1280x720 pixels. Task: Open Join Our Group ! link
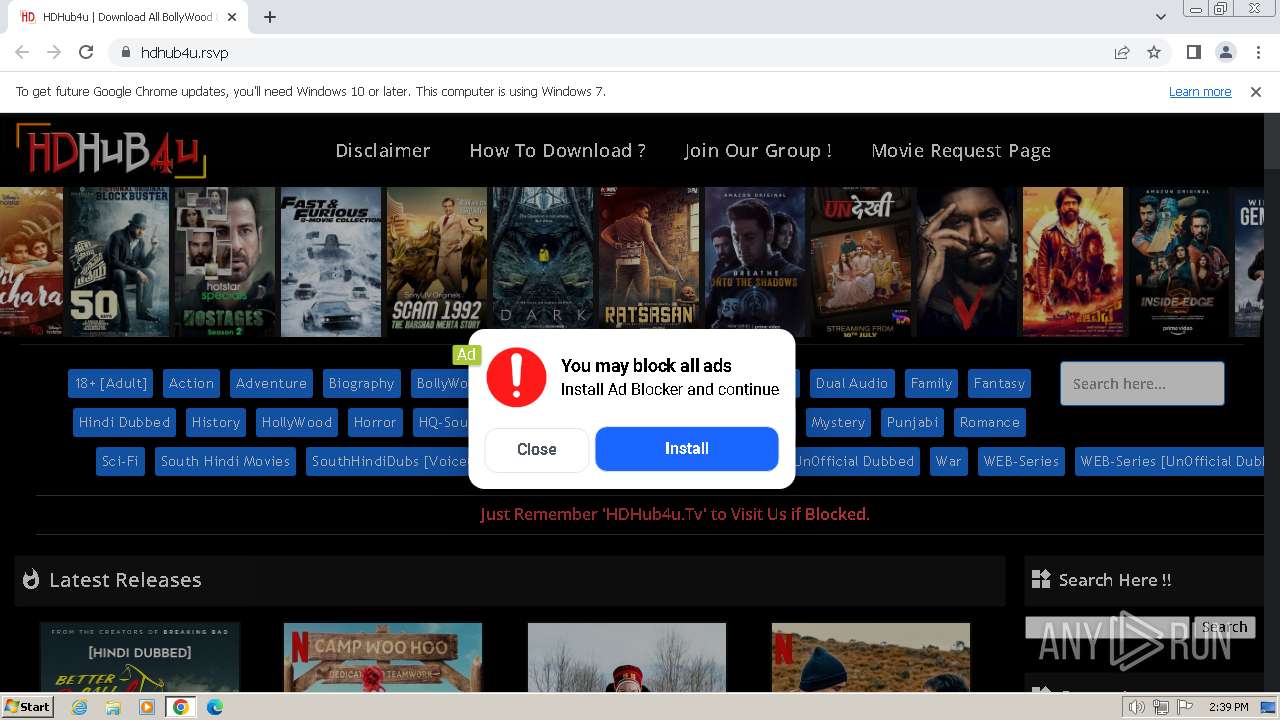(x=758, y=150)
